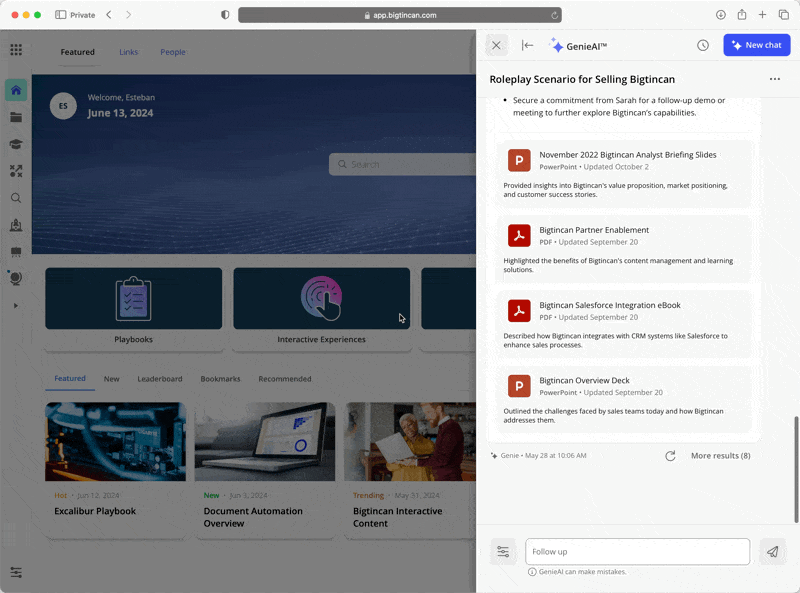Switch to the People tab
The image size is (800, 593).
(x=173, y=52)
